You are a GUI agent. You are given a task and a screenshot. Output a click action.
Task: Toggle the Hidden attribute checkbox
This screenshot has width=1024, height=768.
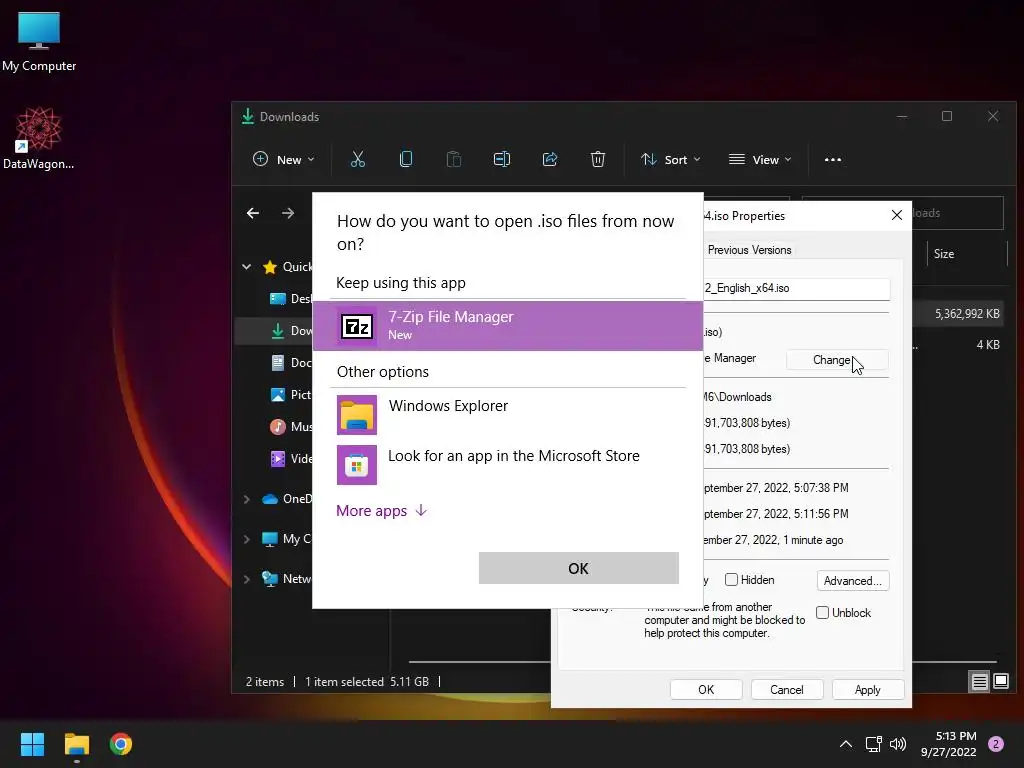click(731, 580)
